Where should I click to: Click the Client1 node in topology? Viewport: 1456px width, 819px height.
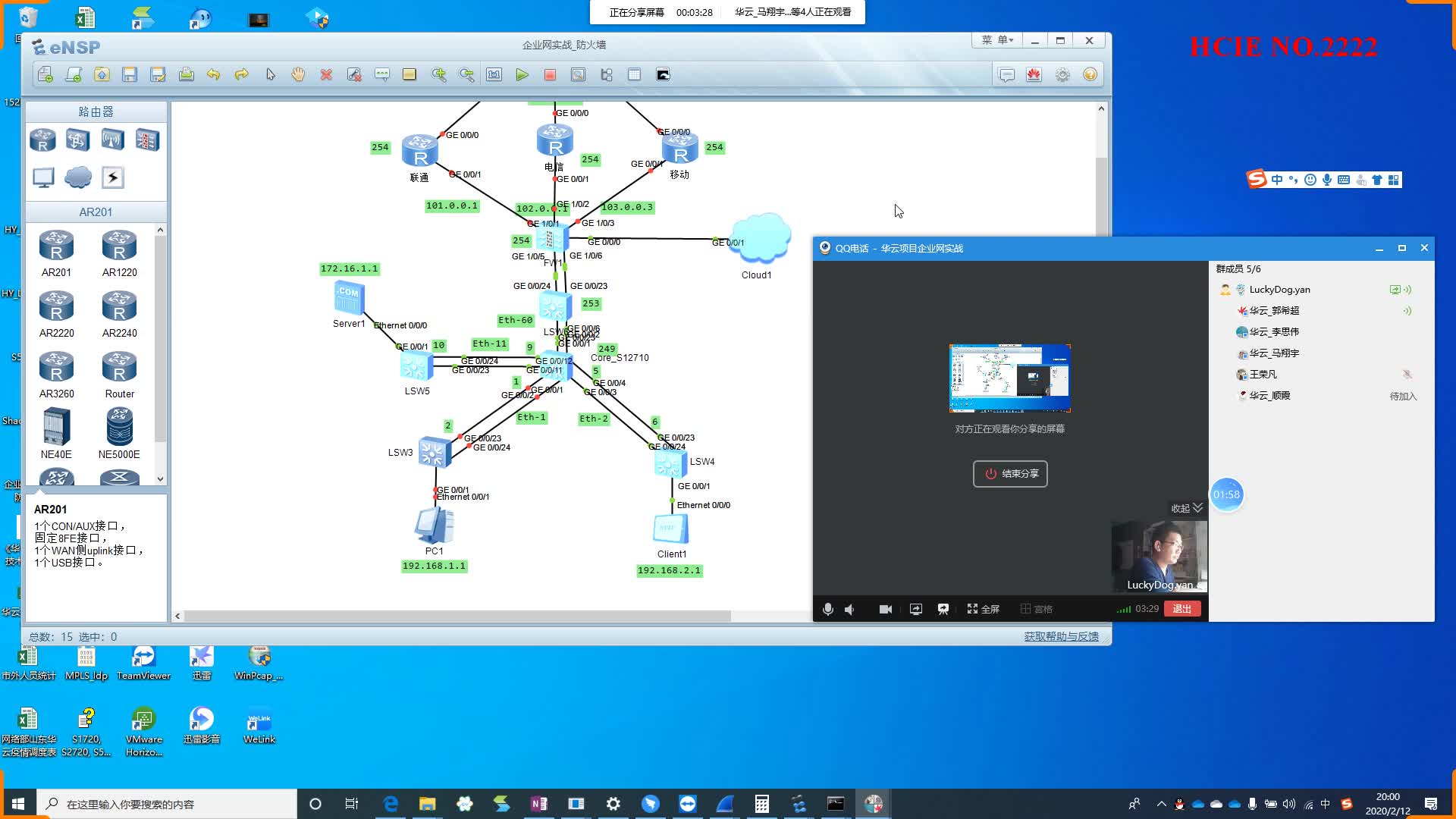(x=671, y=529)
